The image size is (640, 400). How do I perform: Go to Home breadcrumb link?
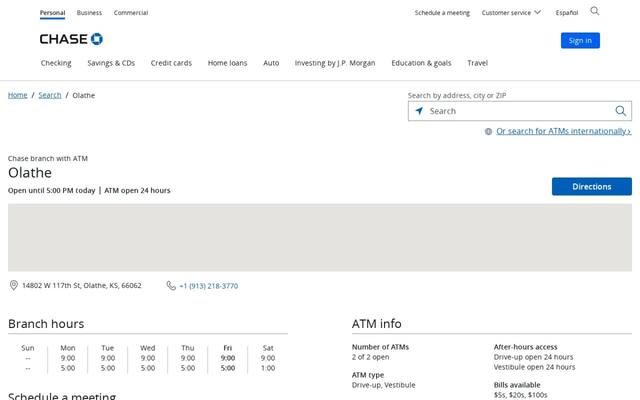point(18,95)
